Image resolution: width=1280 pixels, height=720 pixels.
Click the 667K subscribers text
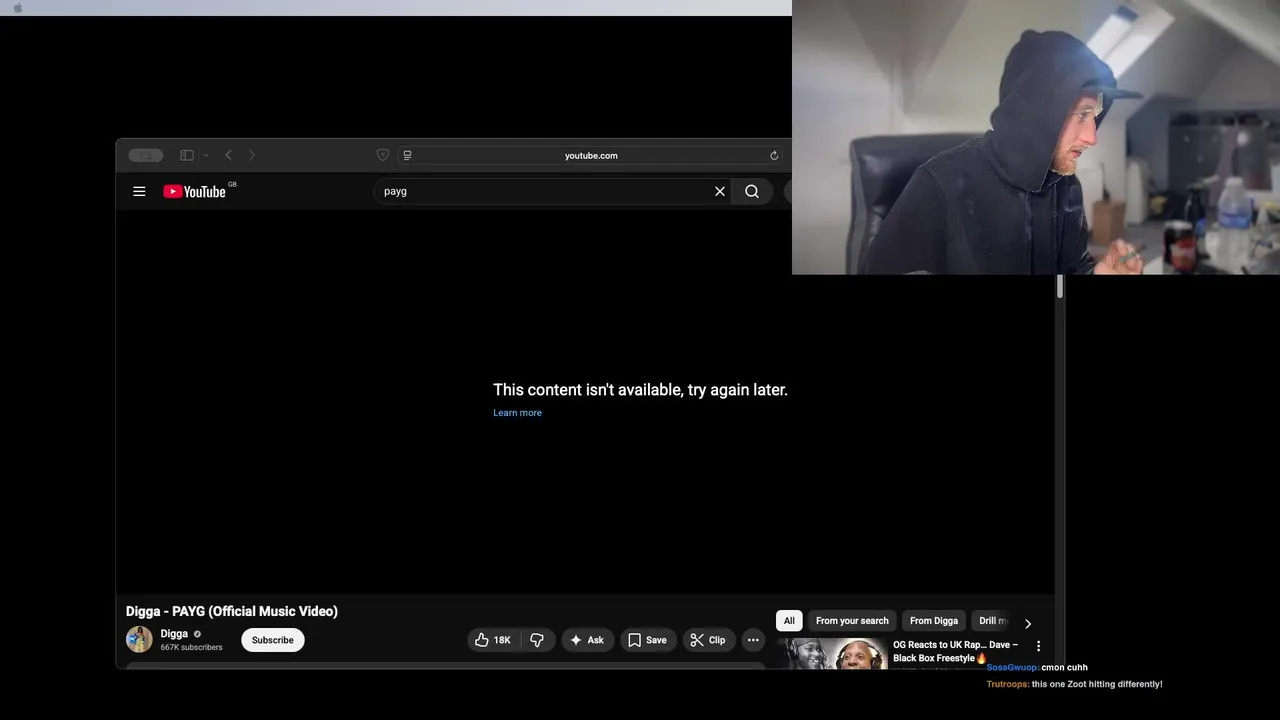[191, 648]
